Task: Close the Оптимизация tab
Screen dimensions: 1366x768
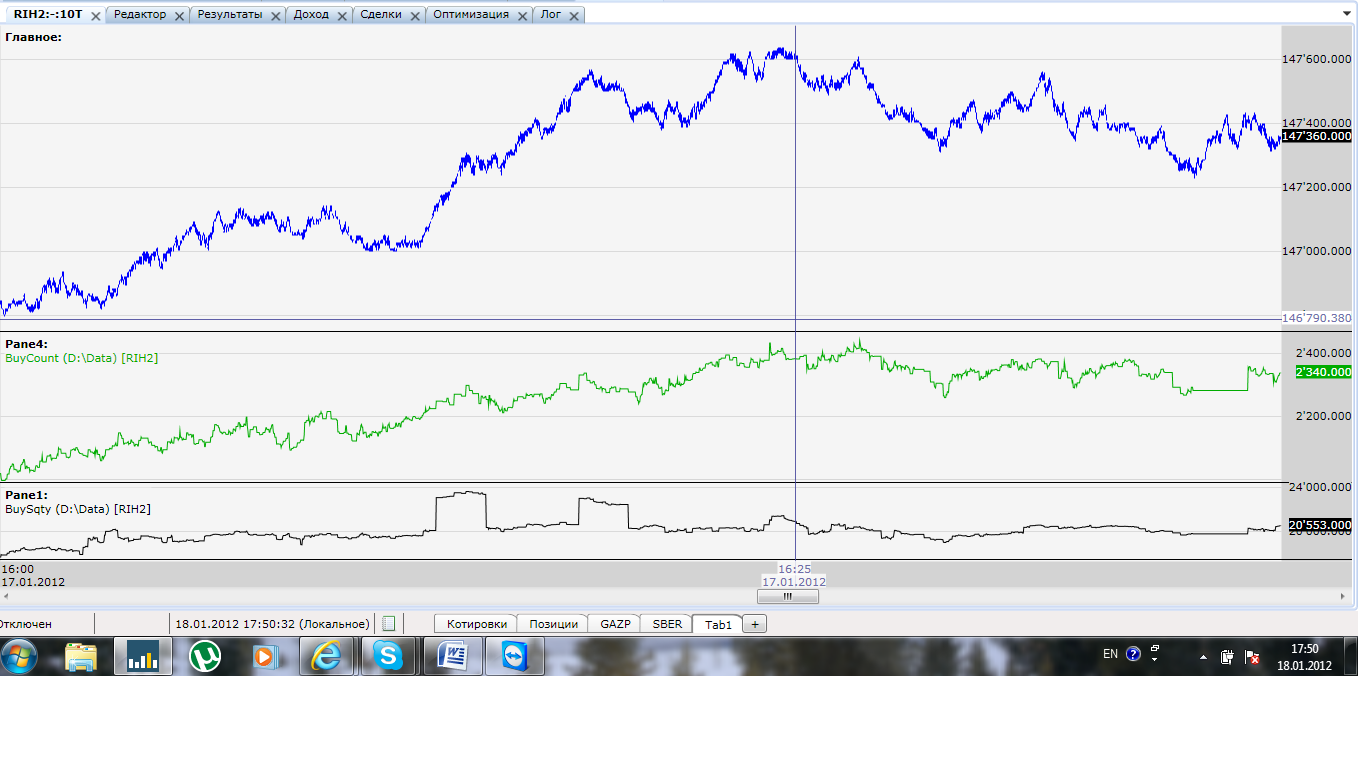Action: 521,16
